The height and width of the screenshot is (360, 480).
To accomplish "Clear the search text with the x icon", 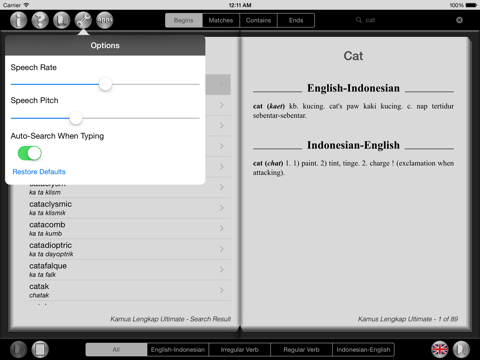I will tap(459, 20).
